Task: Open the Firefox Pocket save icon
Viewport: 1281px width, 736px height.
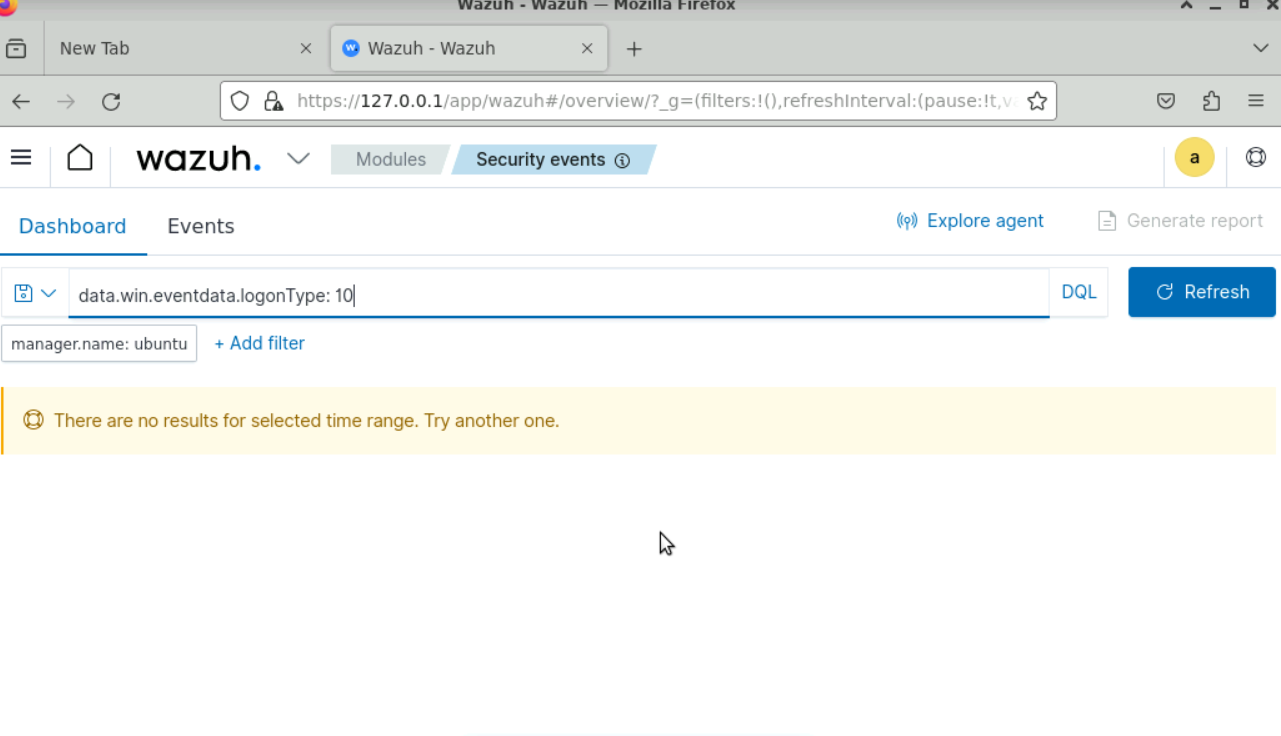Action: tap(1166, 101)
